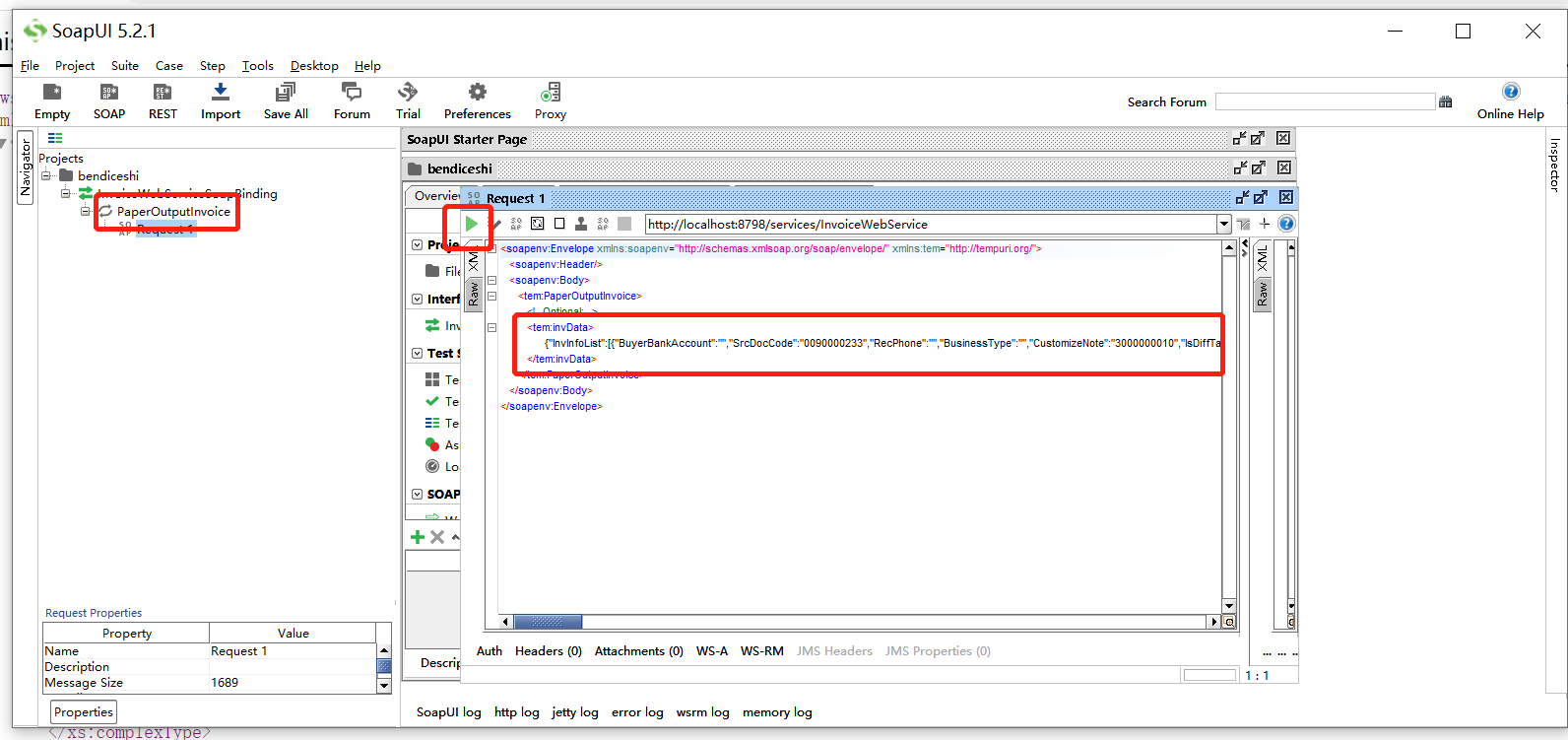
Task: Switch to the Auth tab
Action: 490,650
